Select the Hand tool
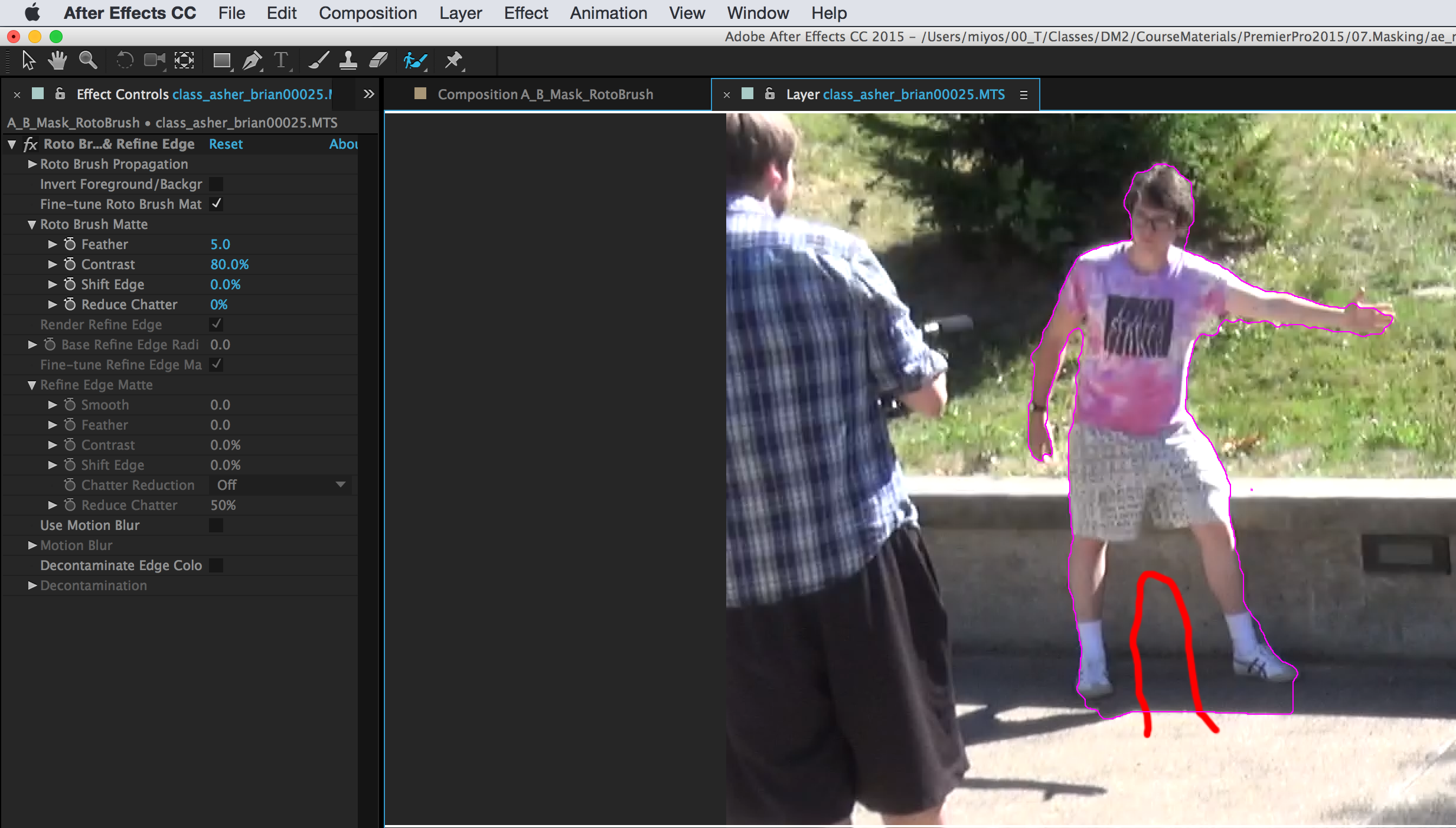 [x=58, y=60]
